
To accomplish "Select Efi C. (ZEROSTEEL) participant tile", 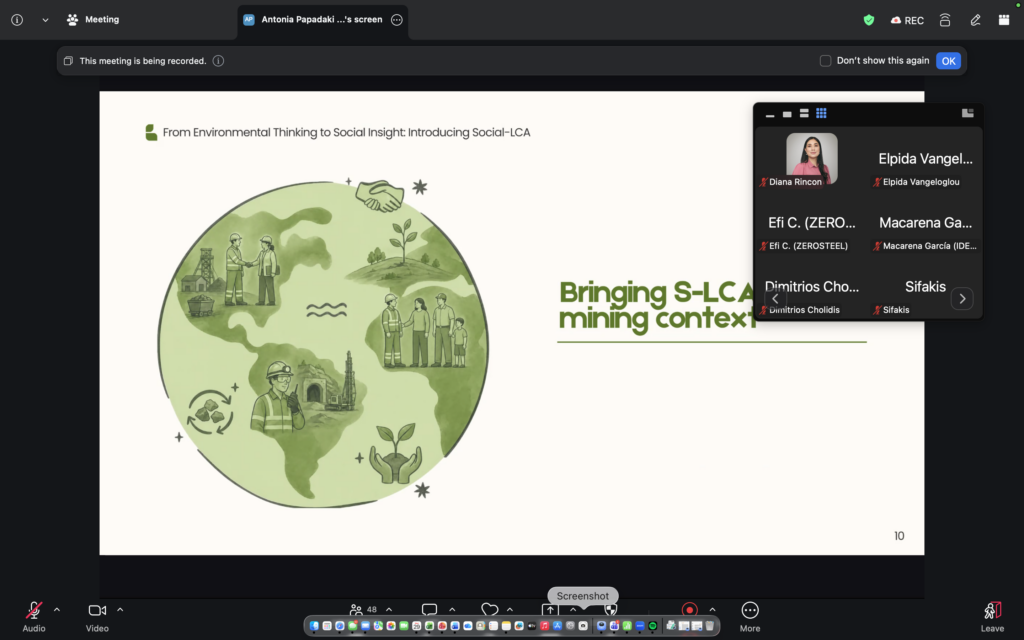I will click(812, 223).
